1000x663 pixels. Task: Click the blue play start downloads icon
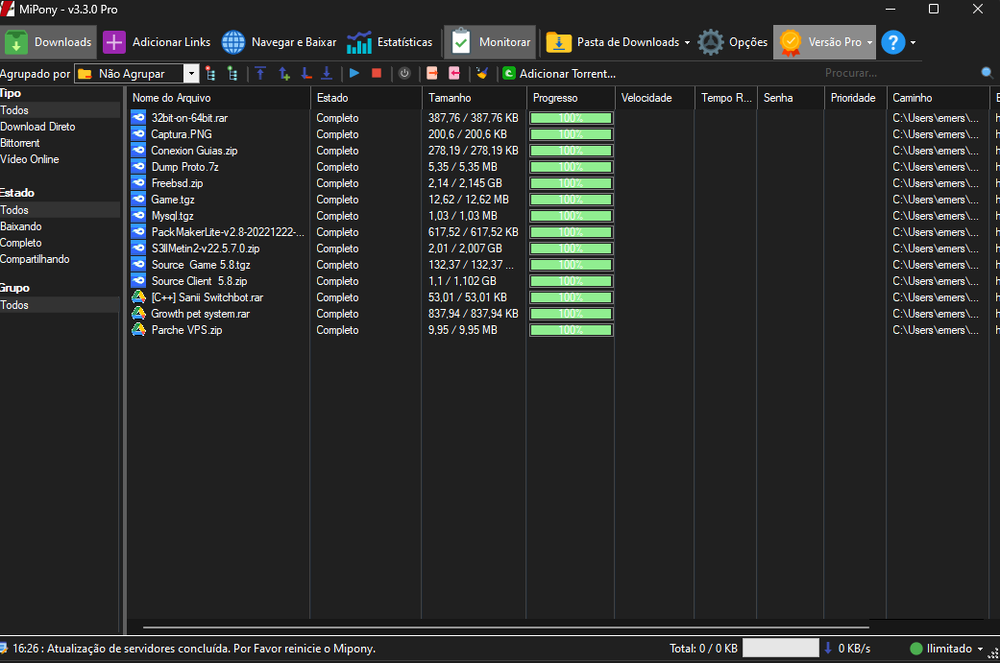tap(354, 73)
